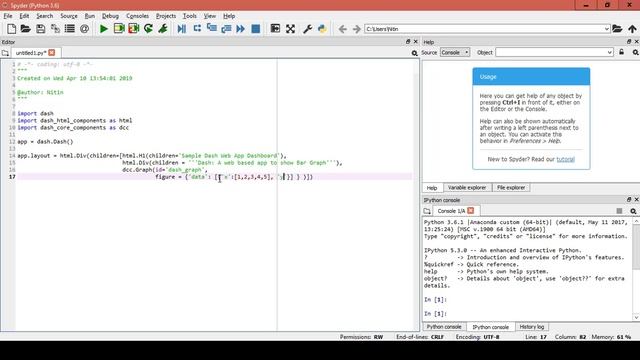Open the Help menu in the menu bar
Image resolution: width=640 pixels, height=360 pixels.
click(x=229, y=16)
